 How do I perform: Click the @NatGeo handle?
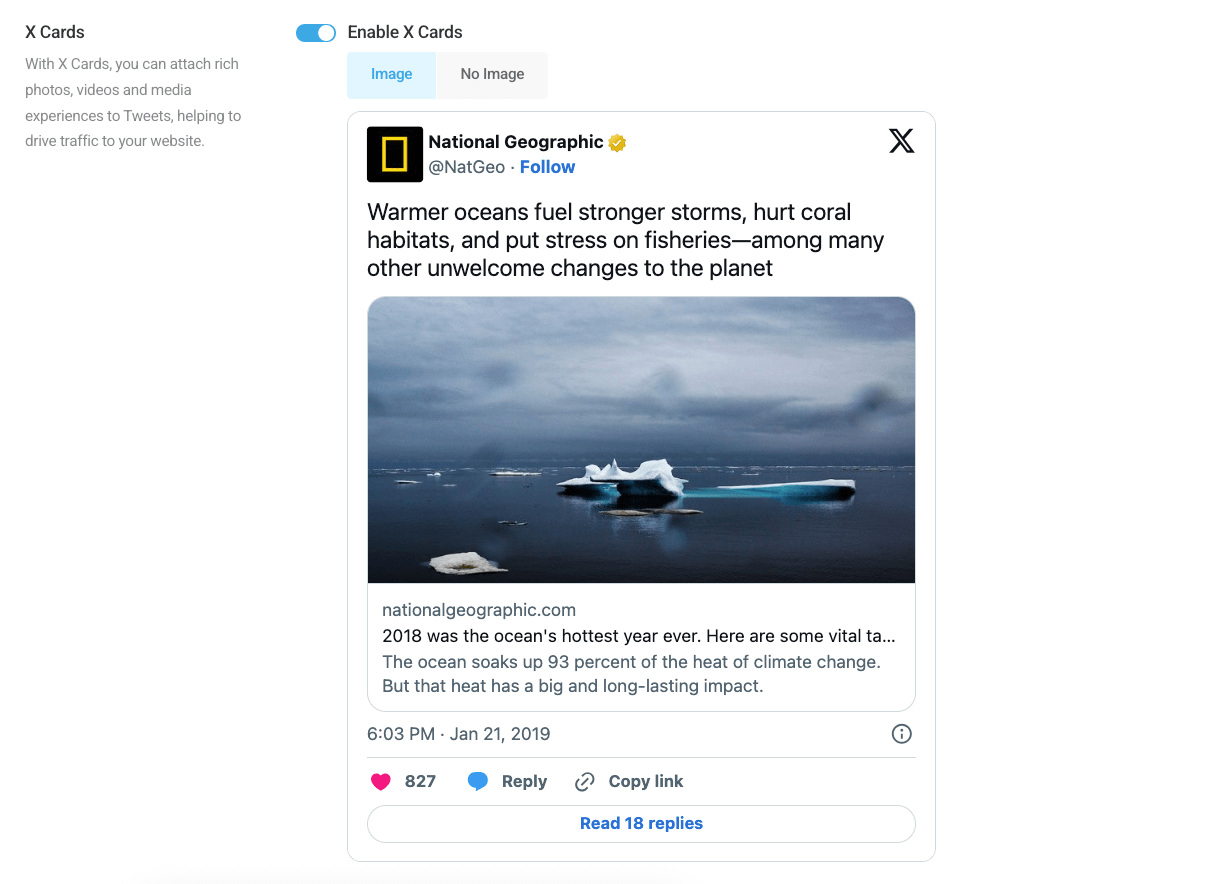pos(467,167)
